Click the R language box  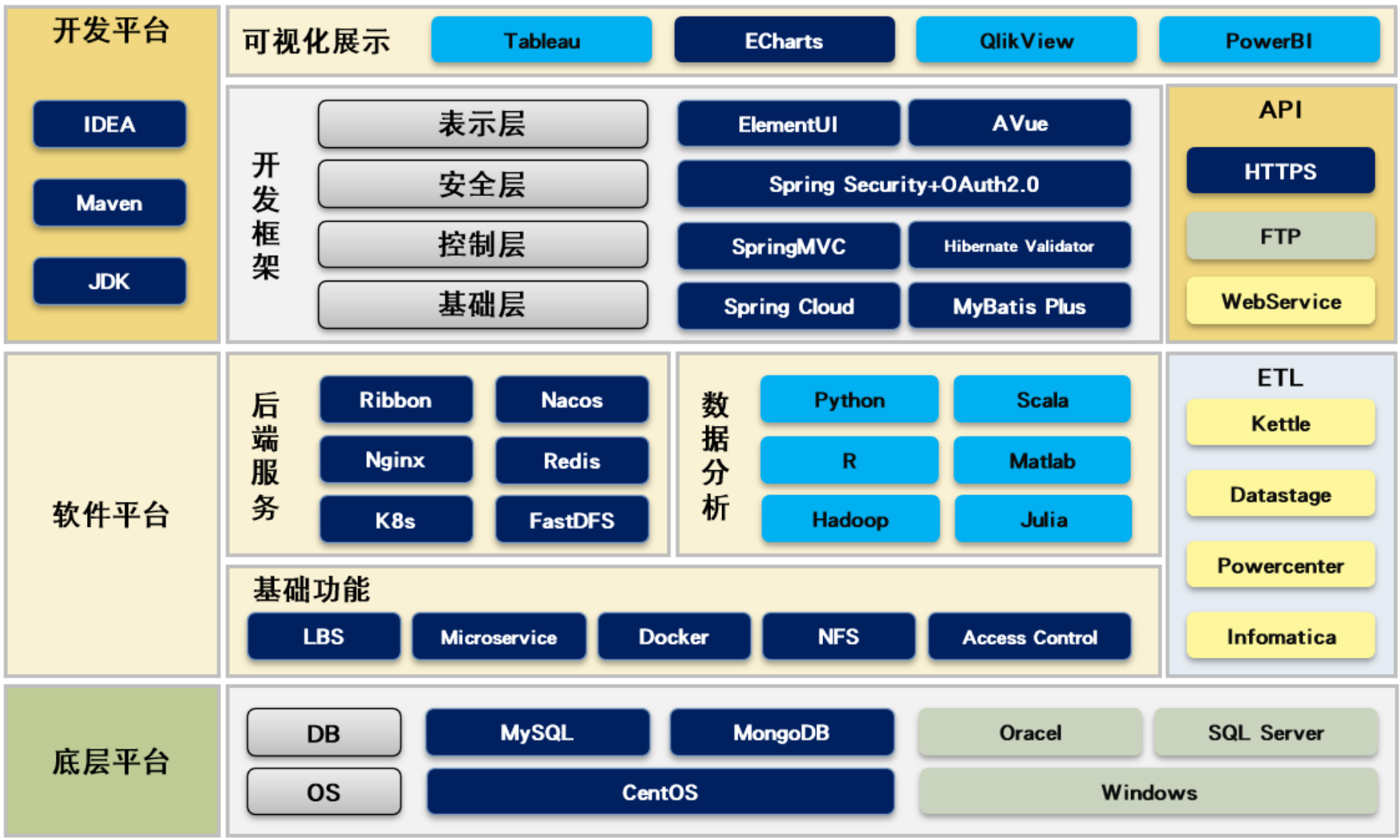tap(850, 461)
